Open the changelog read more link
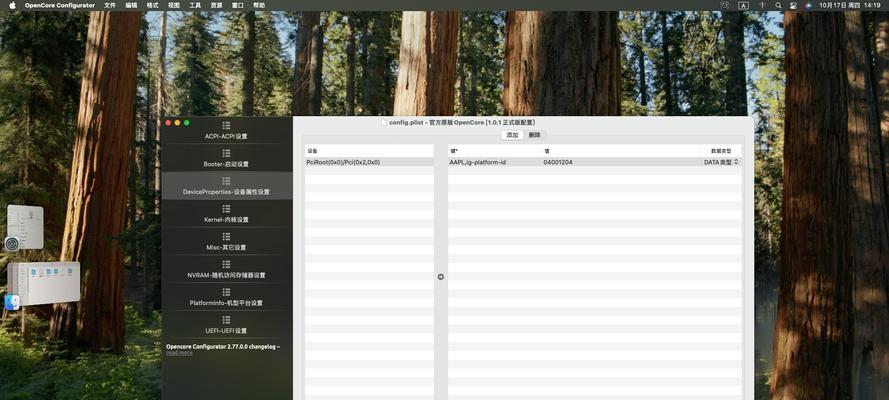This screenshot has width=889, height=400. [x=179, y=353]
